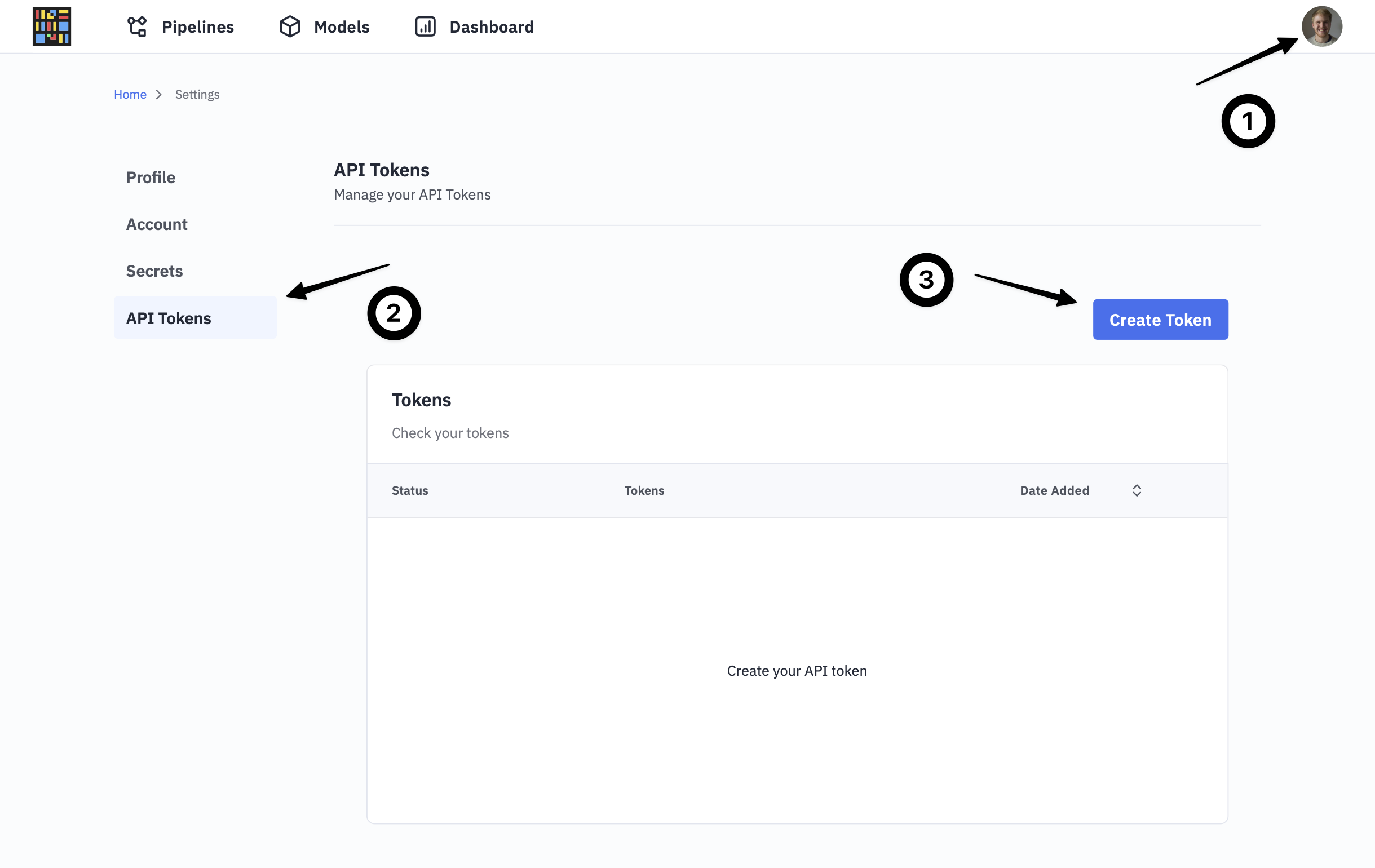
Task: Select the Profile settings tab
Action: click(150, 178)
